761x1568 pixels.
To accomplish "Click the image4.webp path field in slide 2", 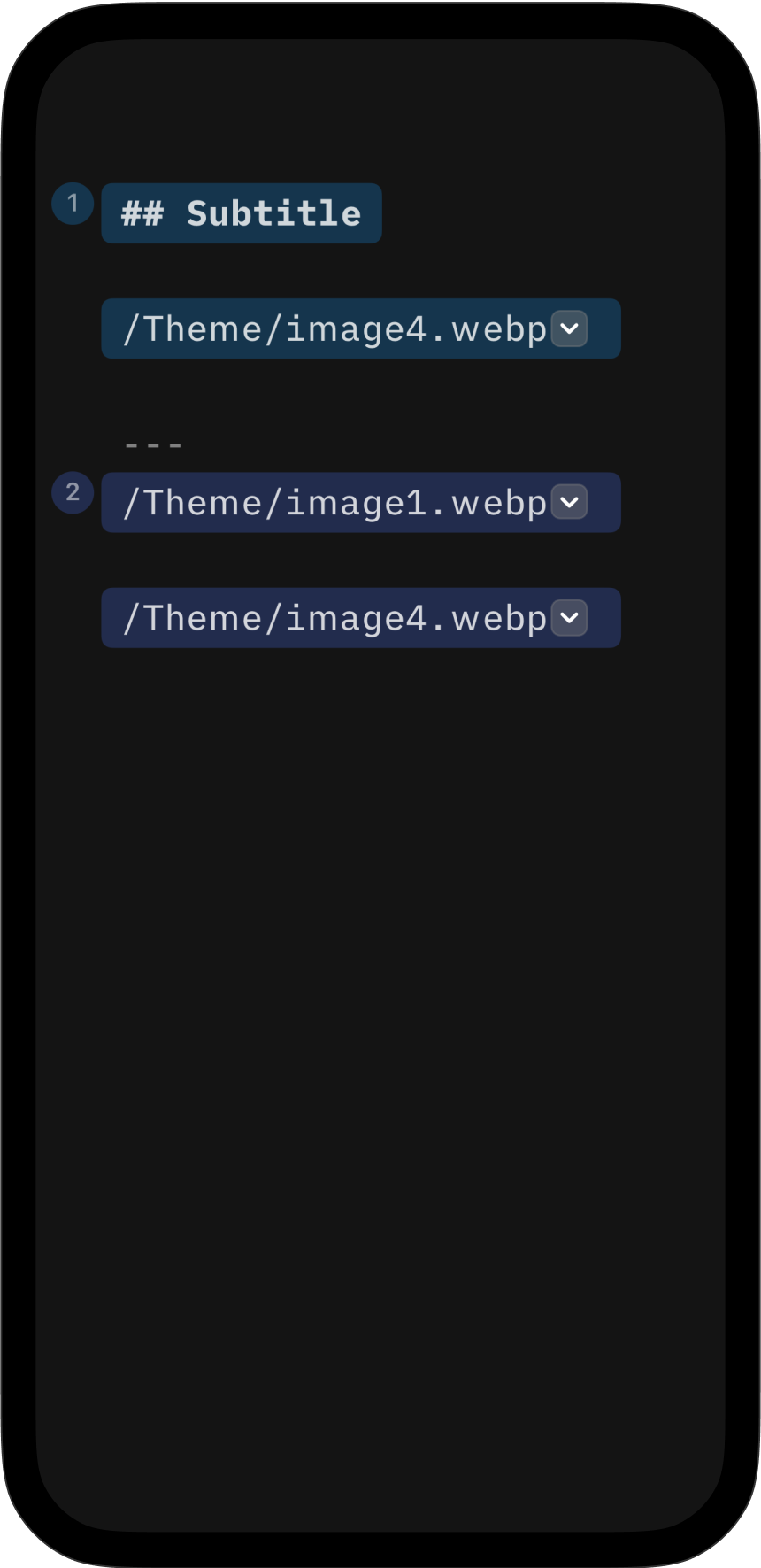I will 334,618.
